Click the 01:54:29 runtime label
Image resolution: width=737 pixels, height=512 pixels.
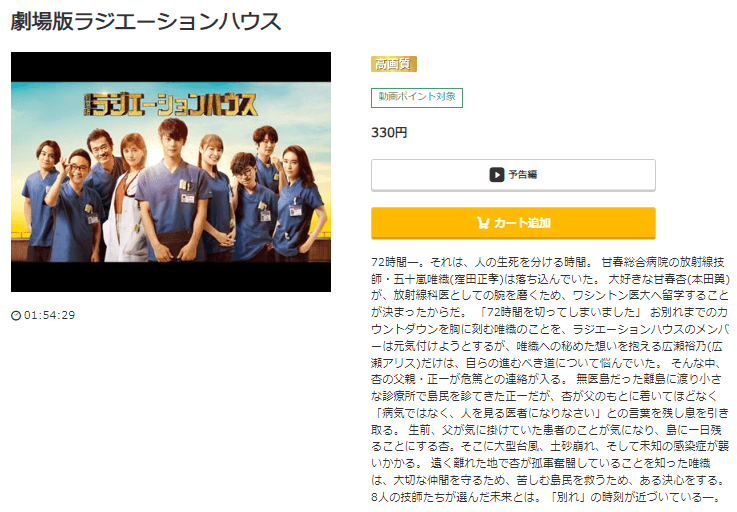[x=49, y=315]
